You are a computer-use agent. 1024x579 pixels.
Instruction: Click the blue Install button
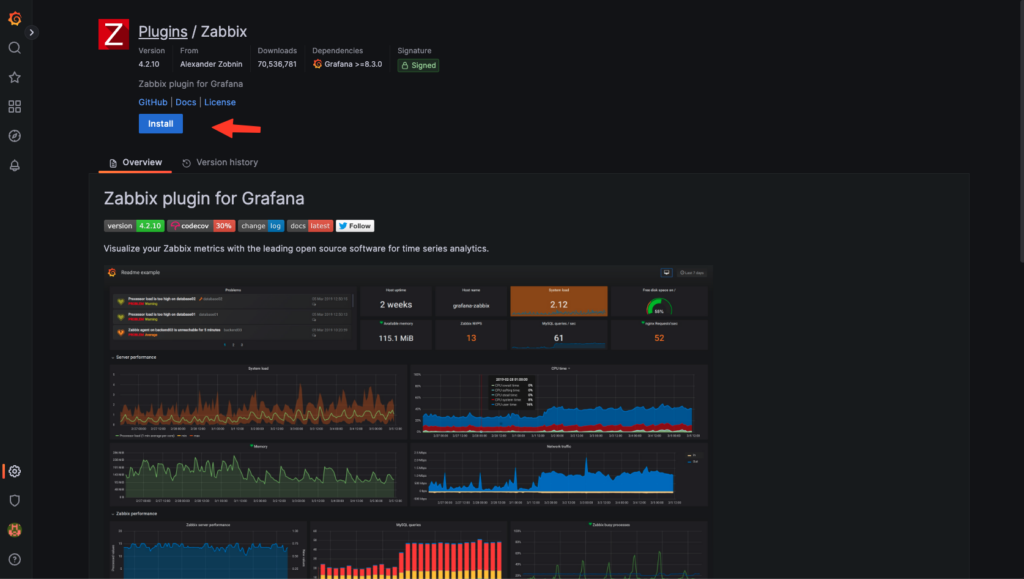coord(161,123)
